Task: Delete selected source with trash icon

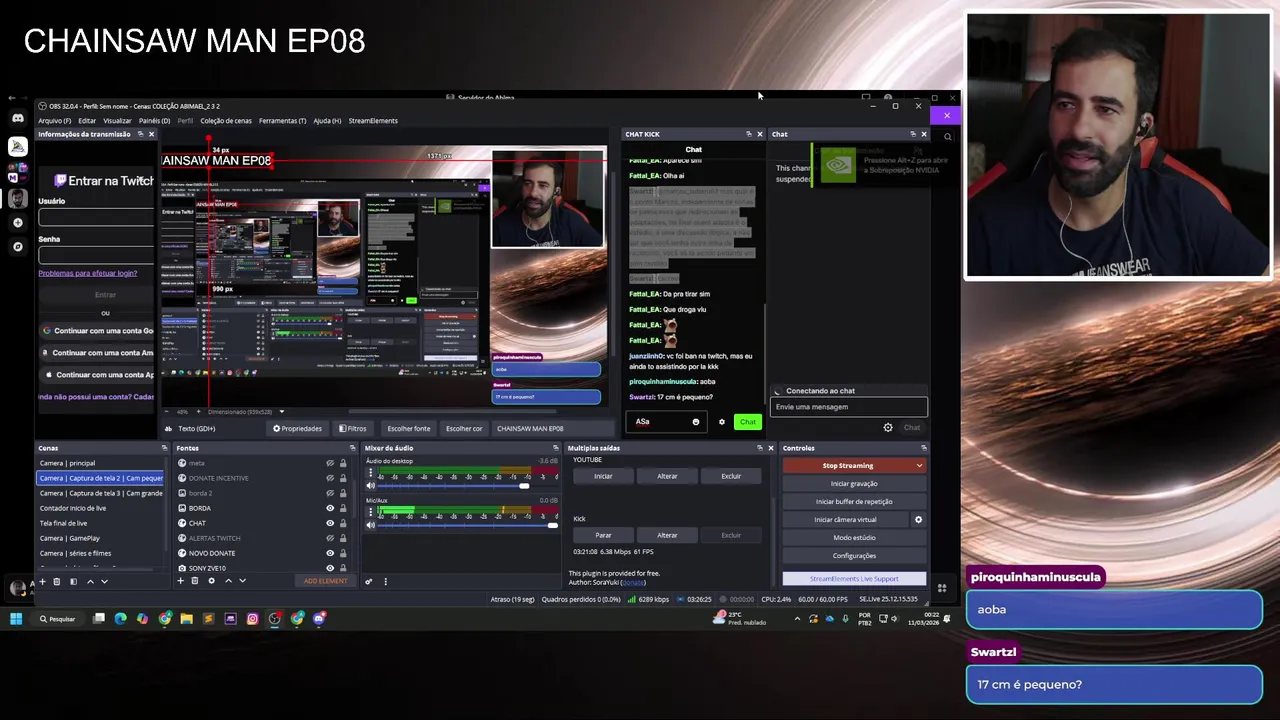Action: click(x=195, y=581)
